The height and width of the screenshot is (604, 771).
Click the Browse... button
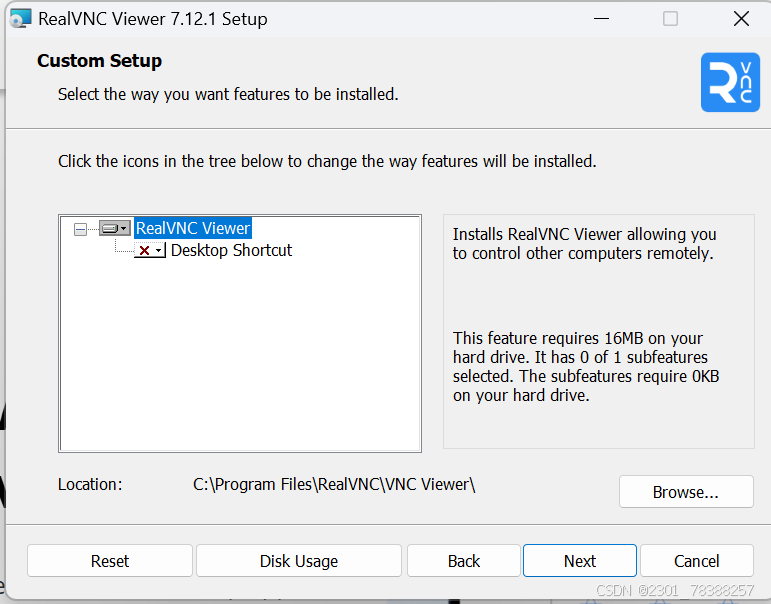coord(686,492)
